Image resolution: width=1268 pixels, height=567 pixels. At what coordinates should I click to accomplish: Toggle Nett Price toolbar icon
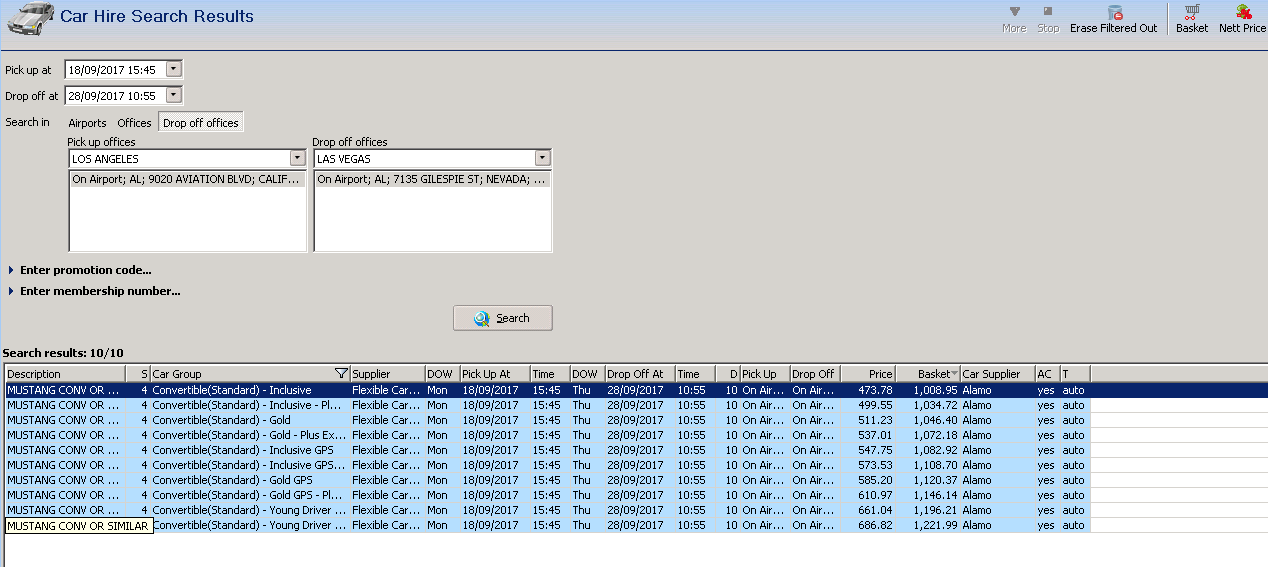pos(1242,19)
